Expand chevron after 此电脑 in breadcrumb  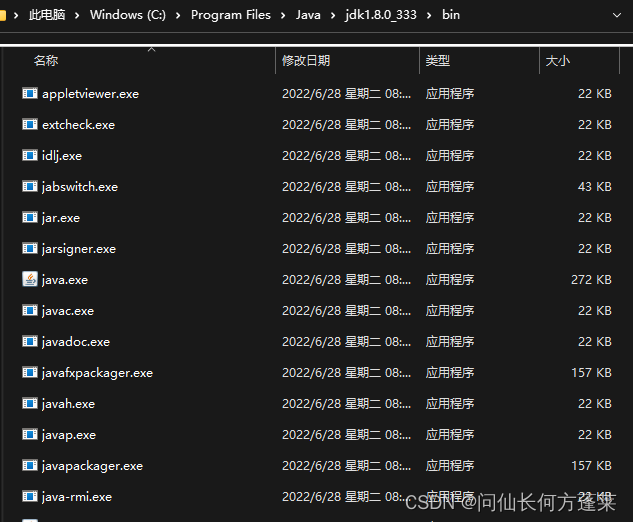coord(77,15)
